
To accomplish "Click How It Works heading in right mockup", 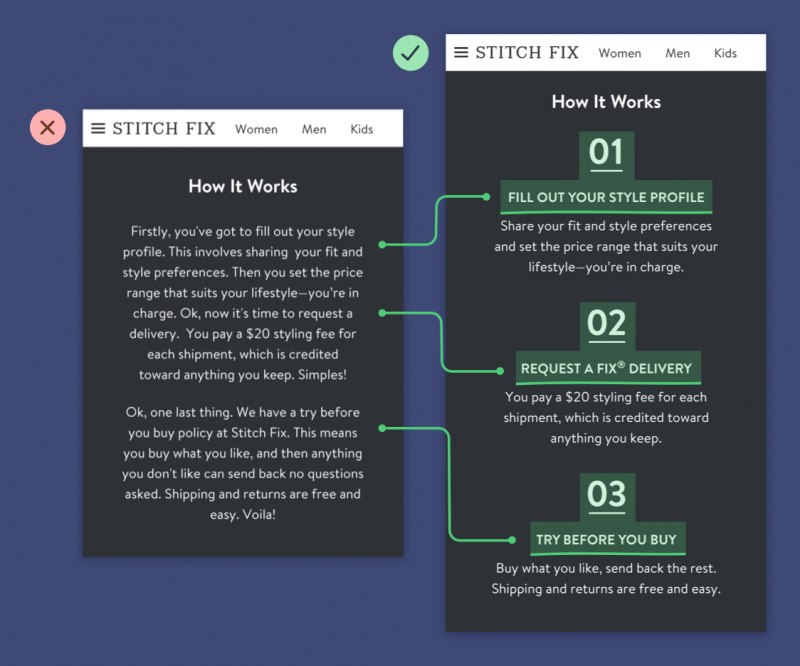I will click(x=606, y=102).
